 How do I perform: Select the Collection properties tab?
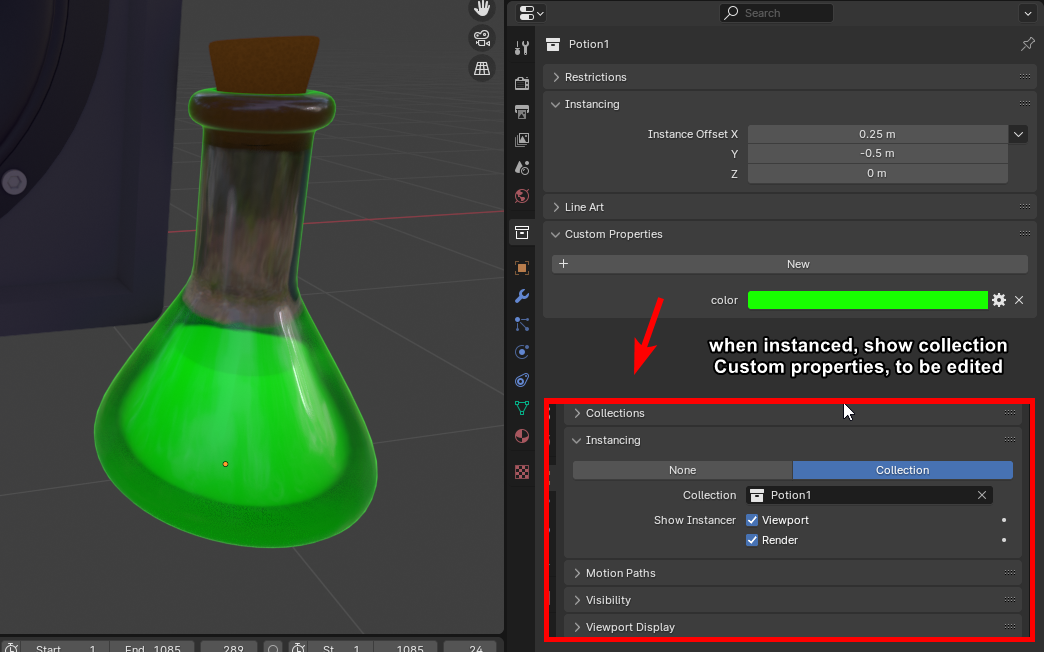[522, 232]
